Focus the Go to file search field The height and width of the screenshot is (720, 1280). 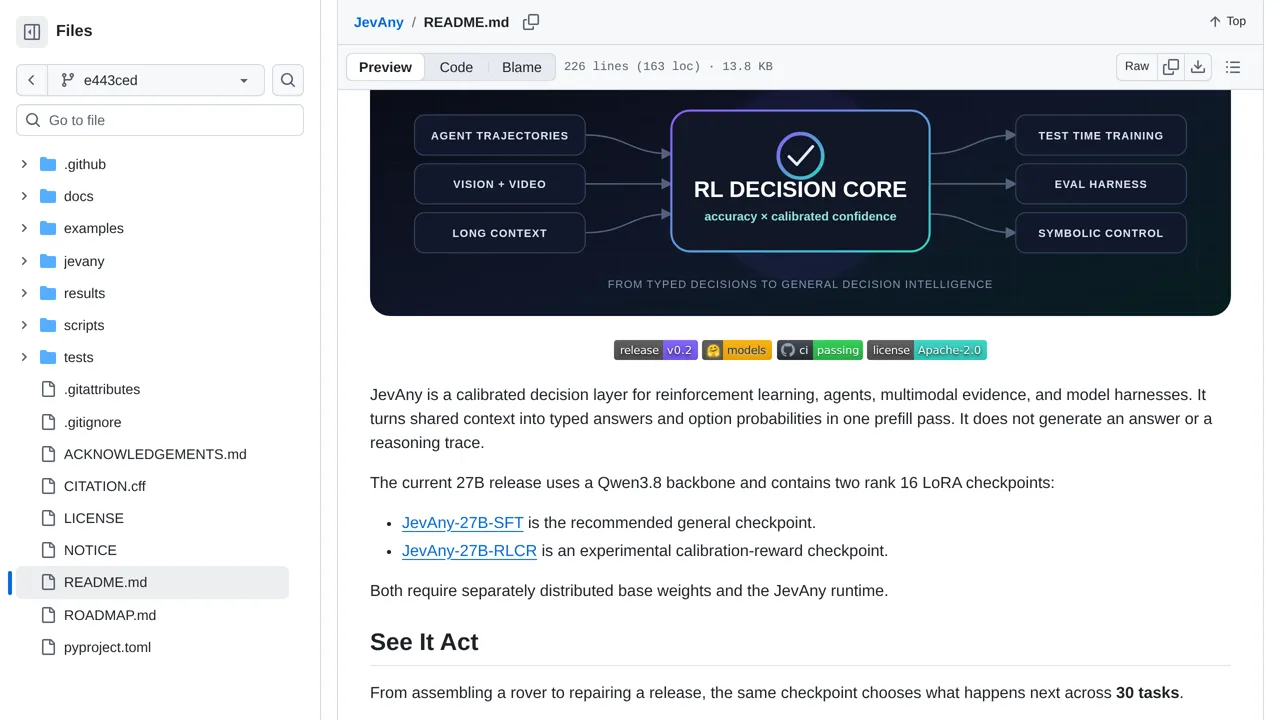tap(160, 120)
